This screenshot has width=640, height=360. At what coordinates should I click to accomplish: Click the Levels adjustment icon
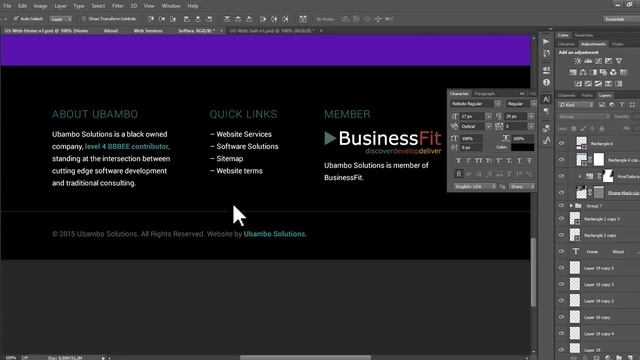[x=588, y=61]
